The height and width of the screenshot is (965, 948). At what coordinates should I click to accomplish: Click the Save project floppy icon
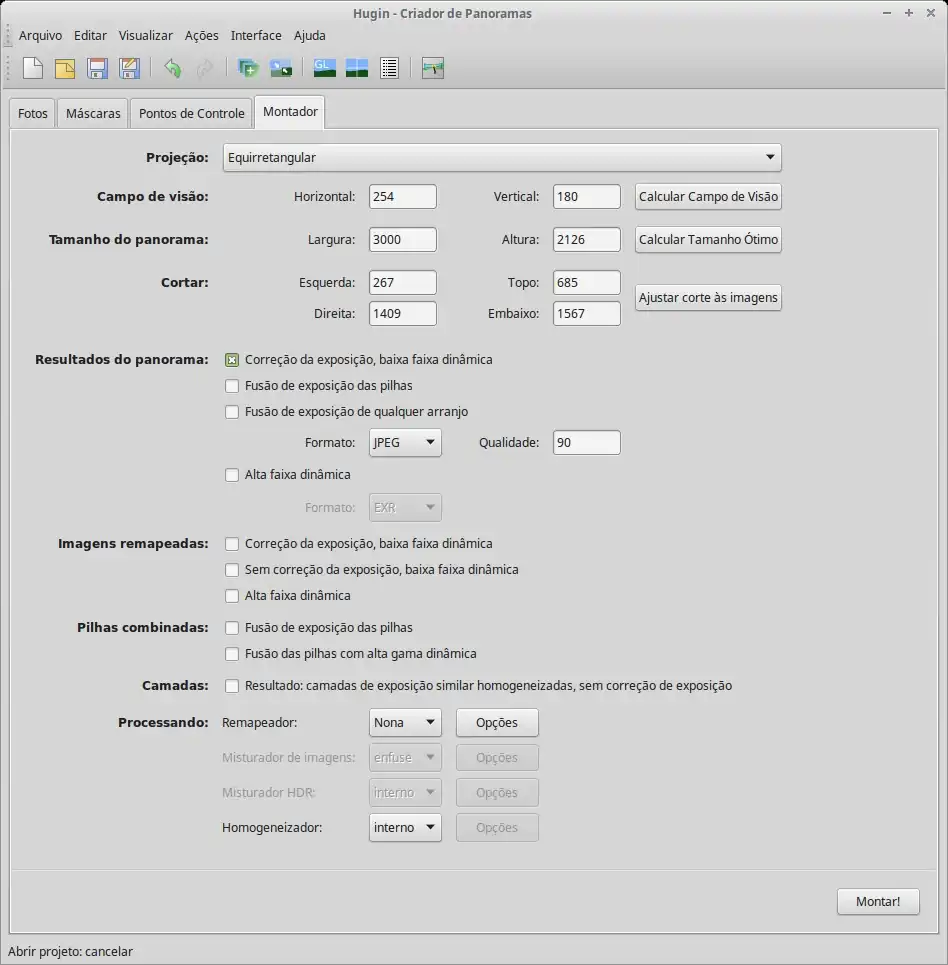97,68
